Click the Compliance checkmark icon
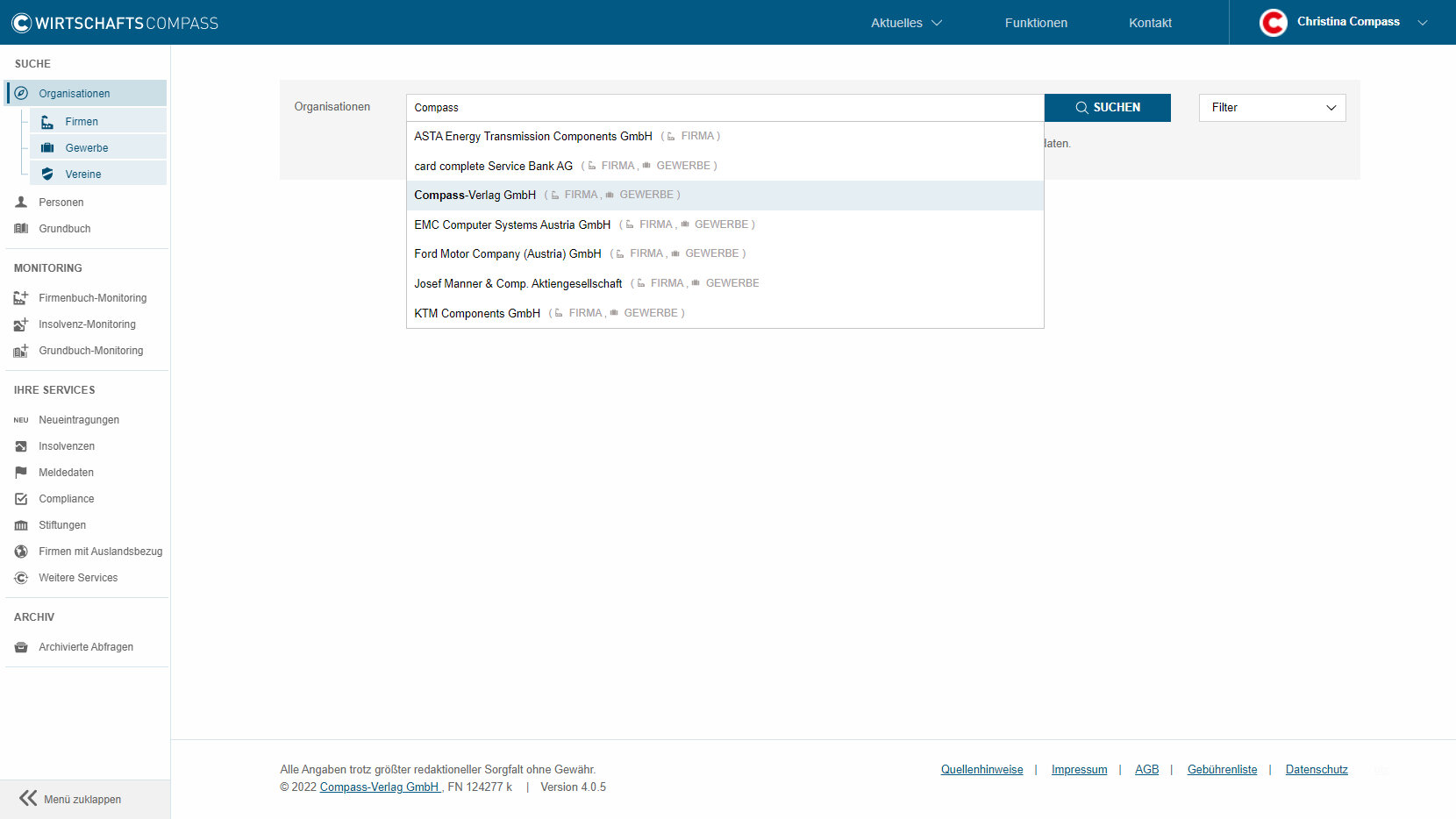Image resolution: width=1456 pixels, height=819 pixels. point(21,499)
